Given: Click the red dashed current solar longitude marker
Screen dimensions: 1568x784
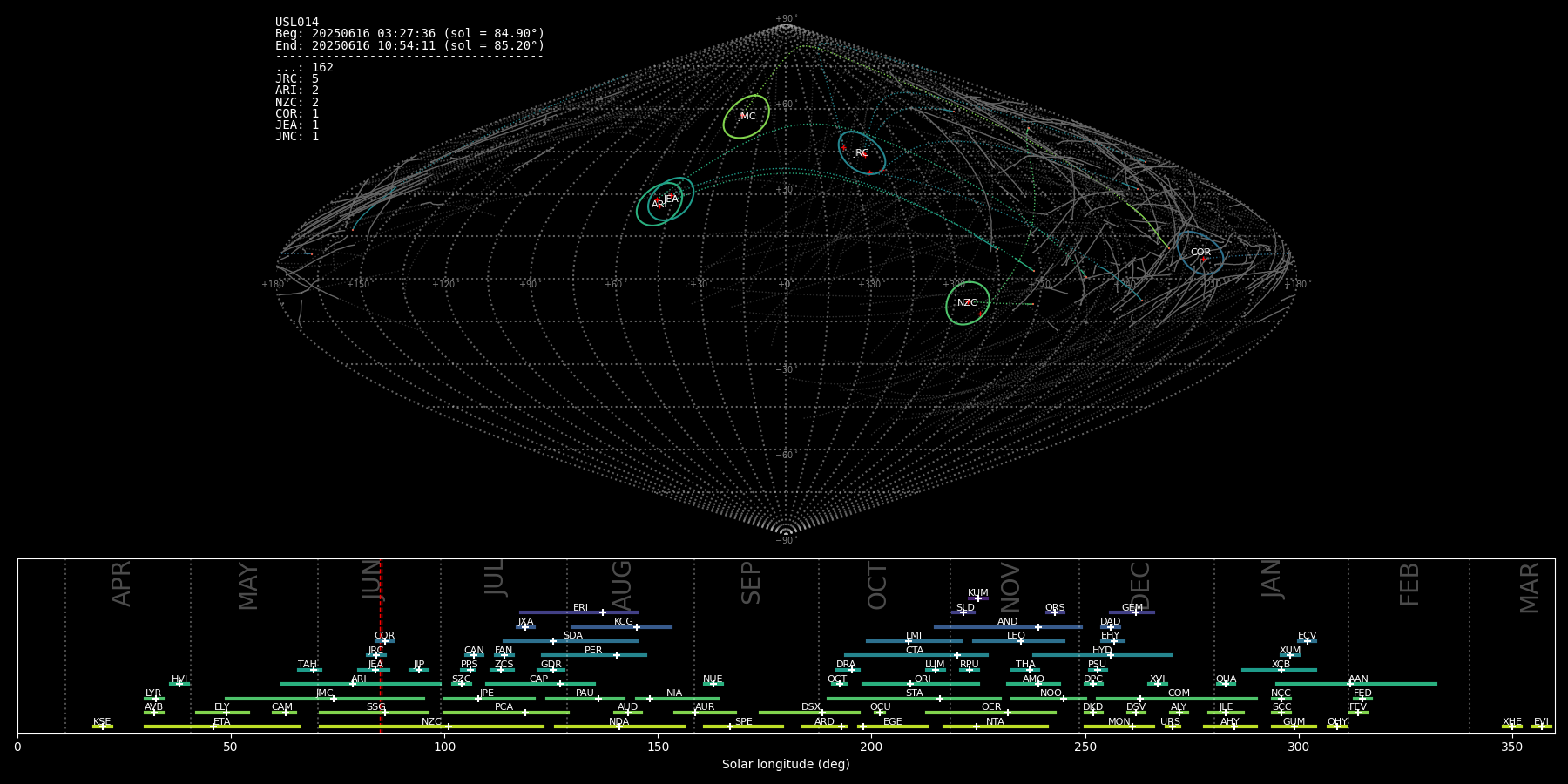Looking at the screenshot, I should tap(381, 645).
